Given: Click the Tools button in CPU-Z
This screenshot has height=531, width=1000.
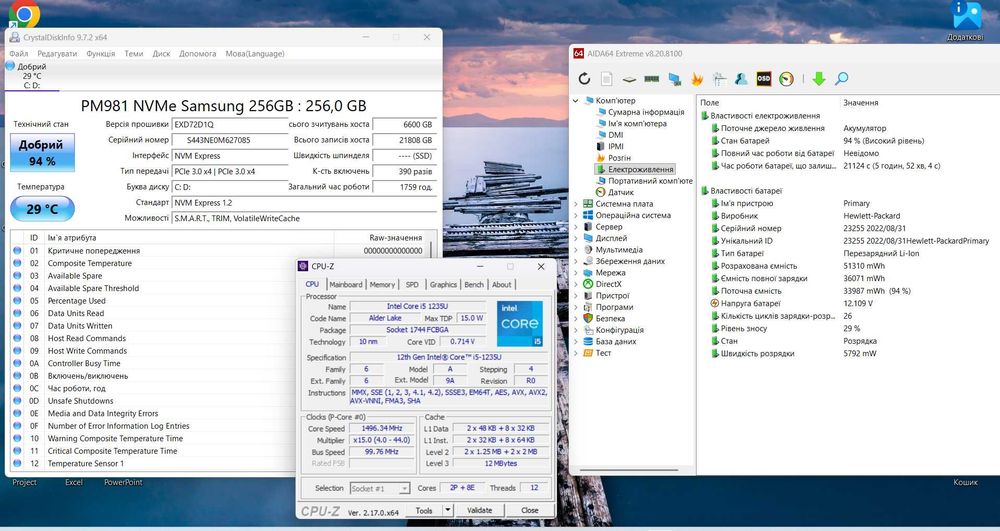Looking at the screenshot, I should (424, 510).
